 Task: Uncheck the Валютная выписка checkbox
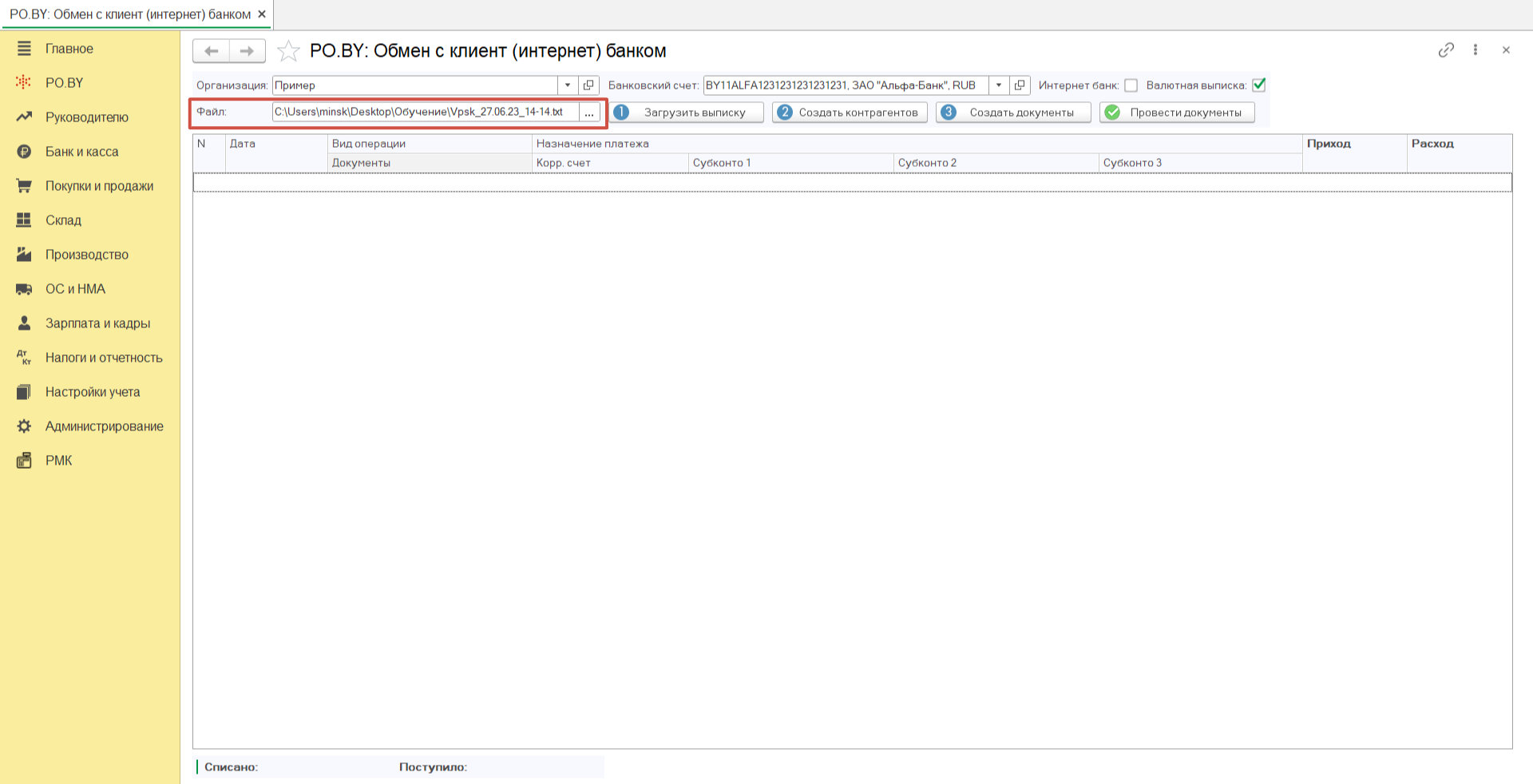[x=1259, y=85]
